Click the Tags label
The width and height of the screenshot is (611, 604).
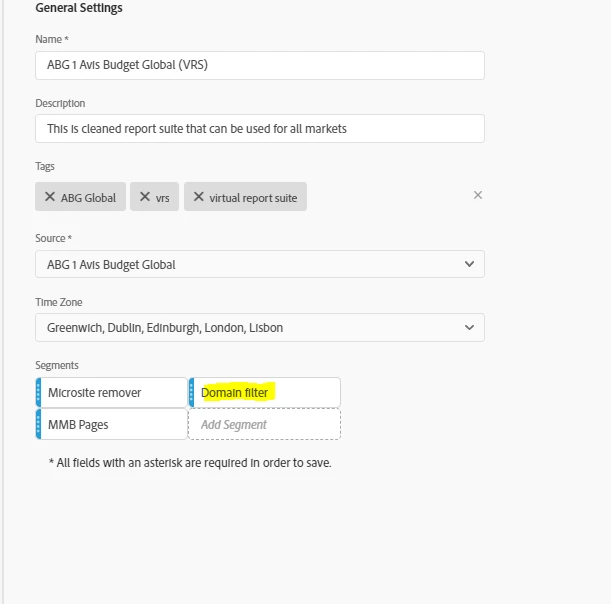pyautogui.click(x=45, y=166)
